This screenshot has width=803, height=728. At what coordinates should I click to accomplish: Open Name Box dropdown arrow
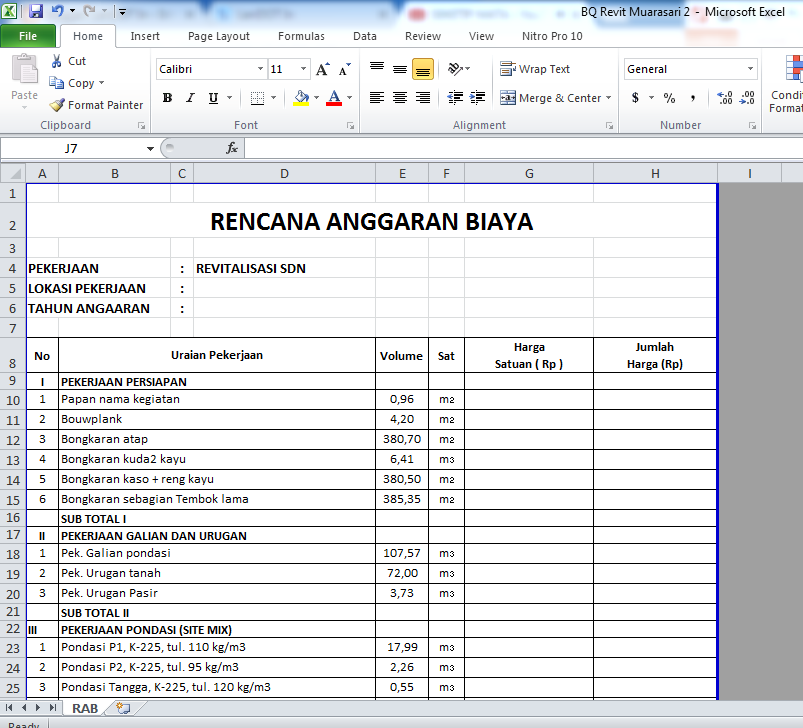(x=150, y=148)
